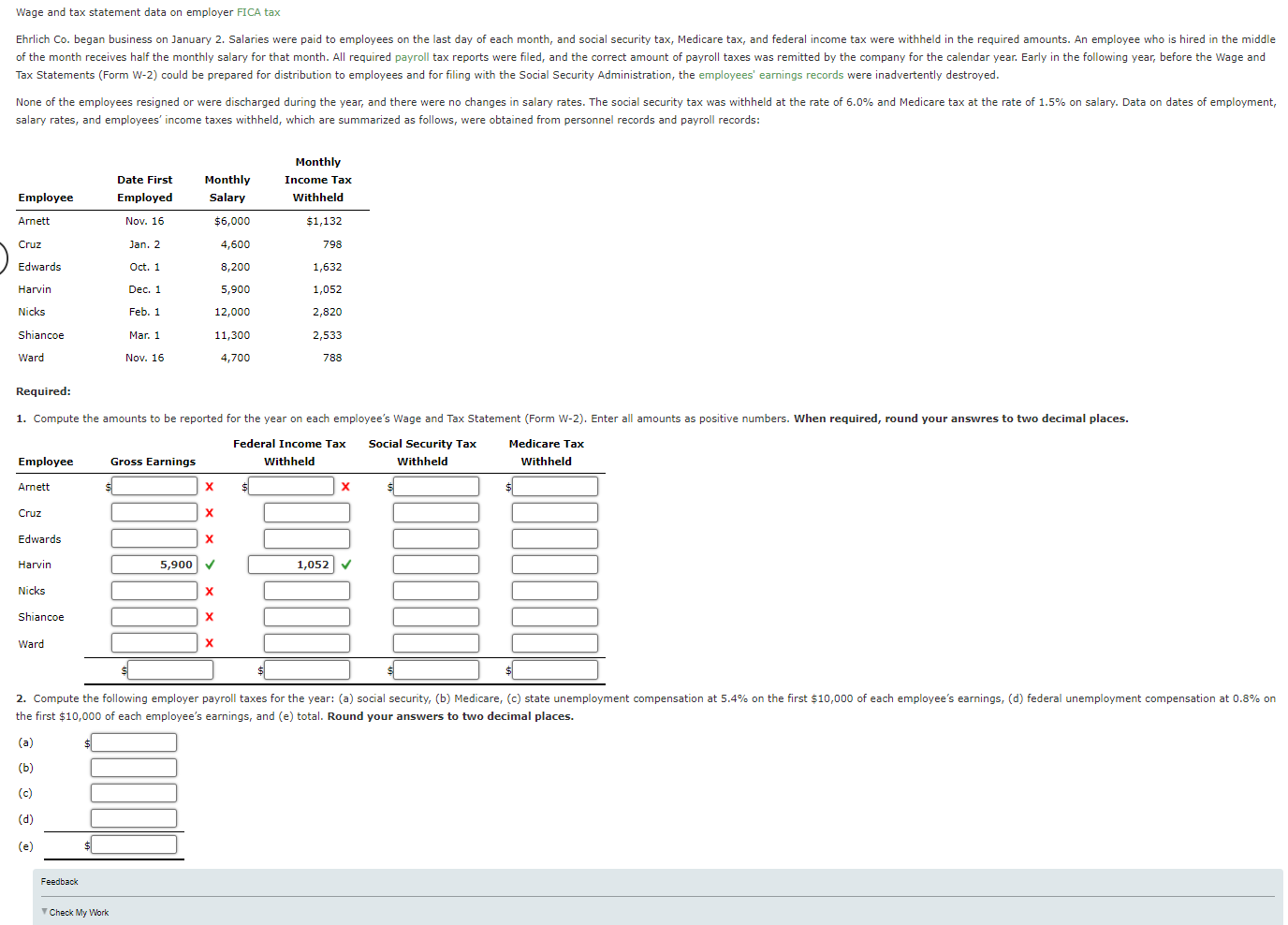
Task: Click Nicks' Medicare Tax Withheld box
Action: [x=554, y=590]
